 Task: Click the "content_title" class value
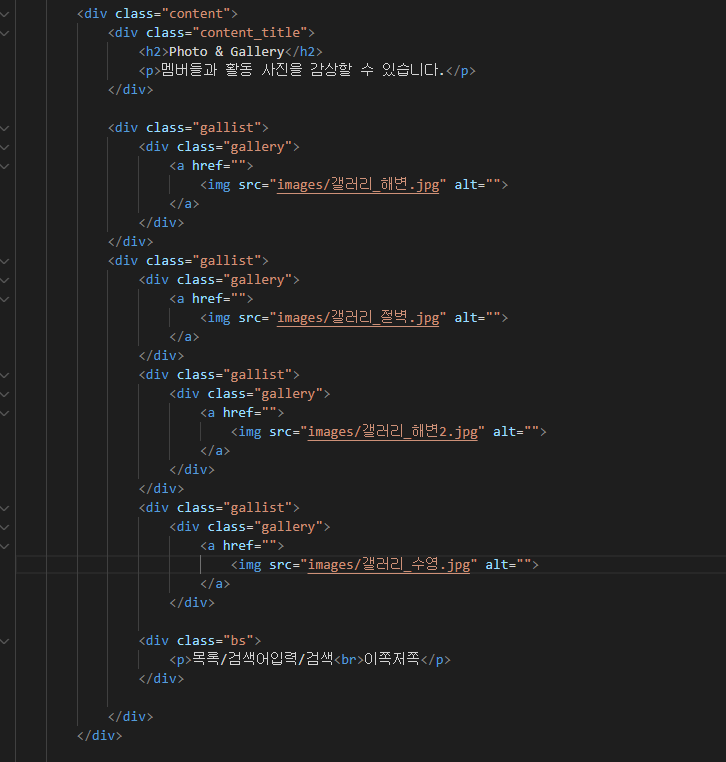click(250, 33)
